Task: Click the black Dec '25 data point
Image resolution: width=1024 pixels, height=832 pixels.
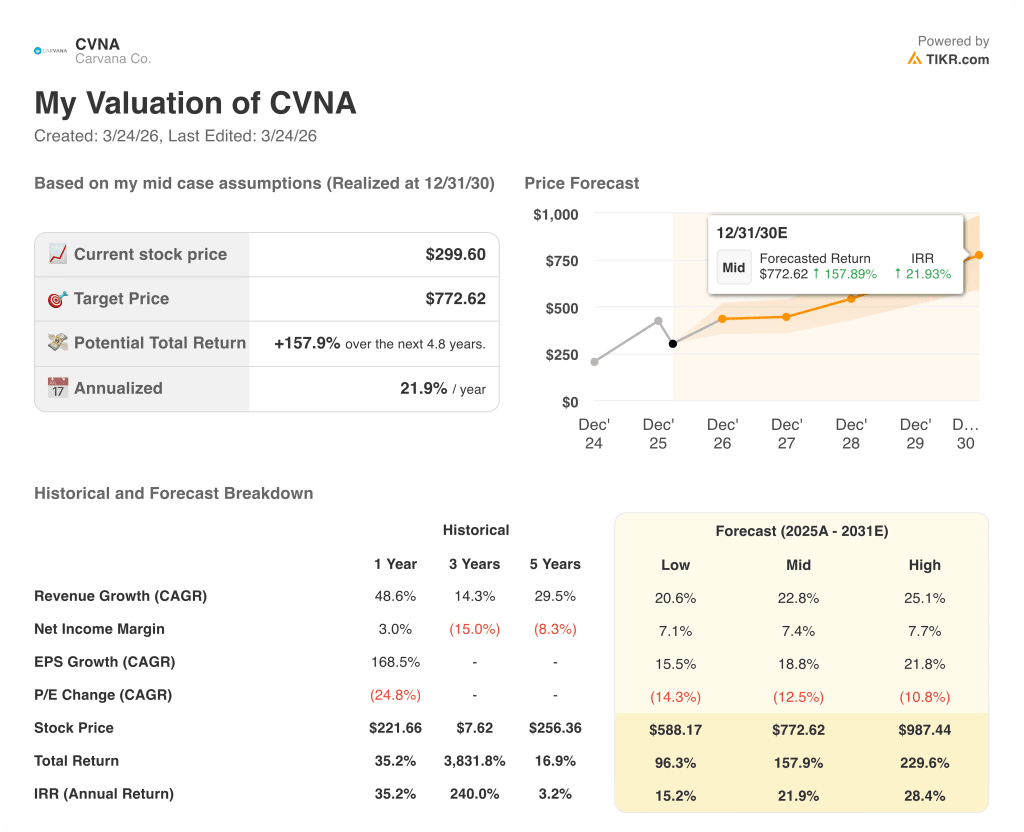Action: pos(673,343)
